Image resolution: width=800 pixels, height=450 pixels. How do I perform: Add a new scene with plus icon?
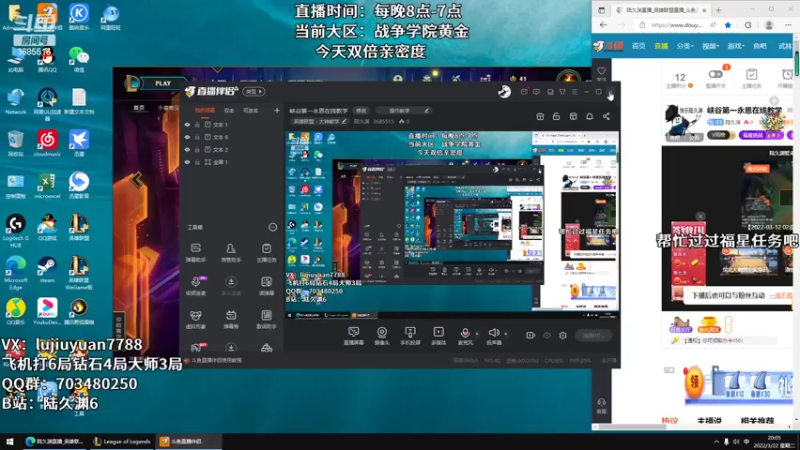[277, 110]
